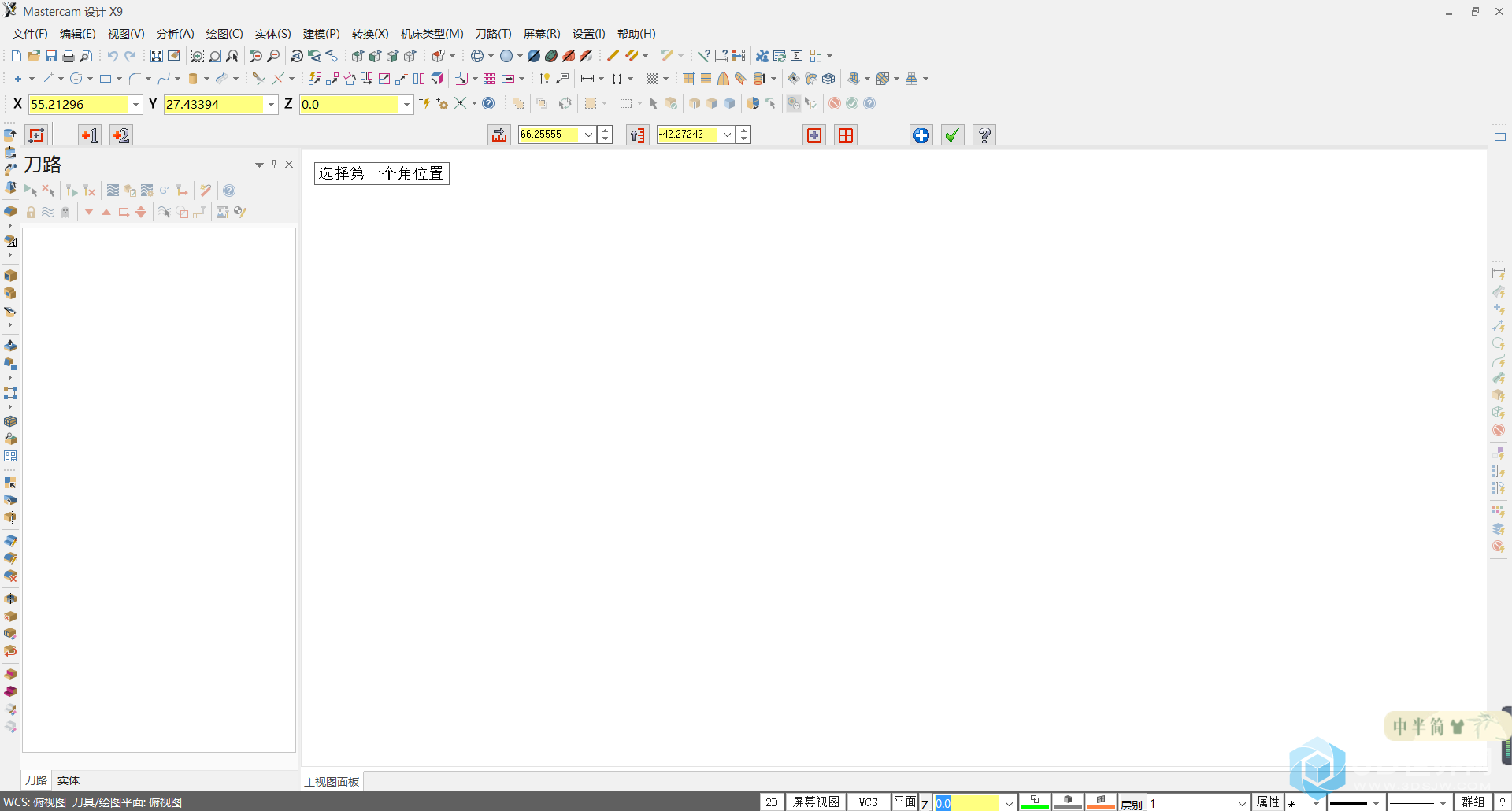Click the 属性 attributes button
1512x811 pixels.
[x=1268, y=802]
